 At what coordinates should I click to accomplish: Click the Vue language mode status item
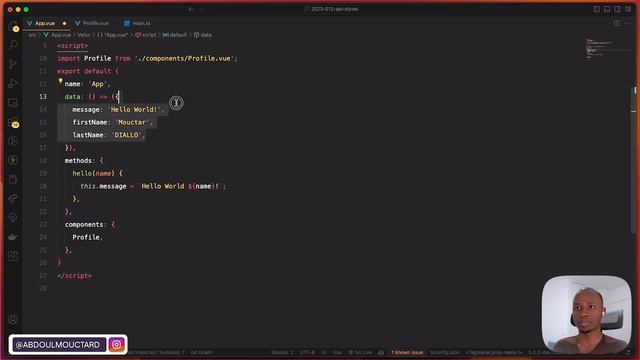[337, 352]
